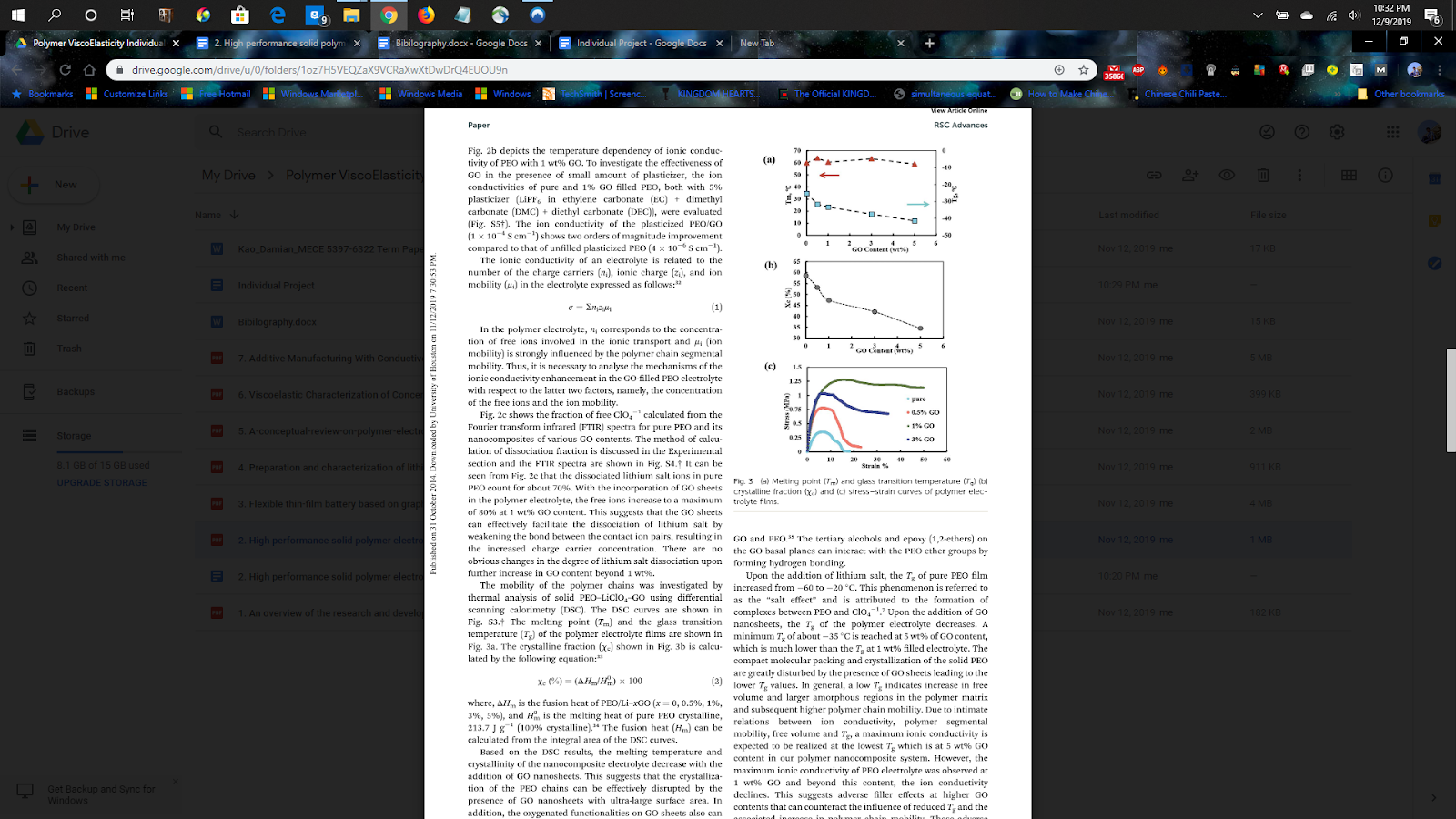Screen dimensions: 1456x819
Task: Open File Explorer from the taskbar
Action: click(351, 15)
